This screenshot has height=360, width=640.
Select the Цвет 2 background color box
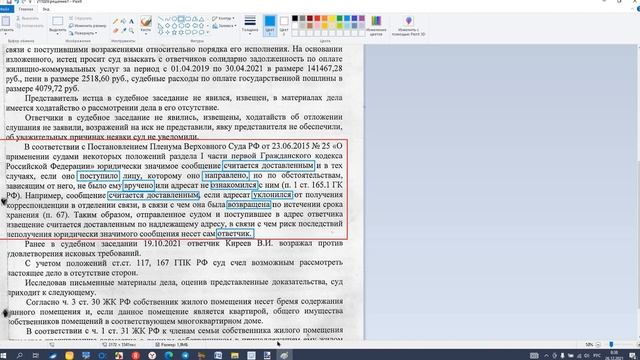[x=284, y=25]
